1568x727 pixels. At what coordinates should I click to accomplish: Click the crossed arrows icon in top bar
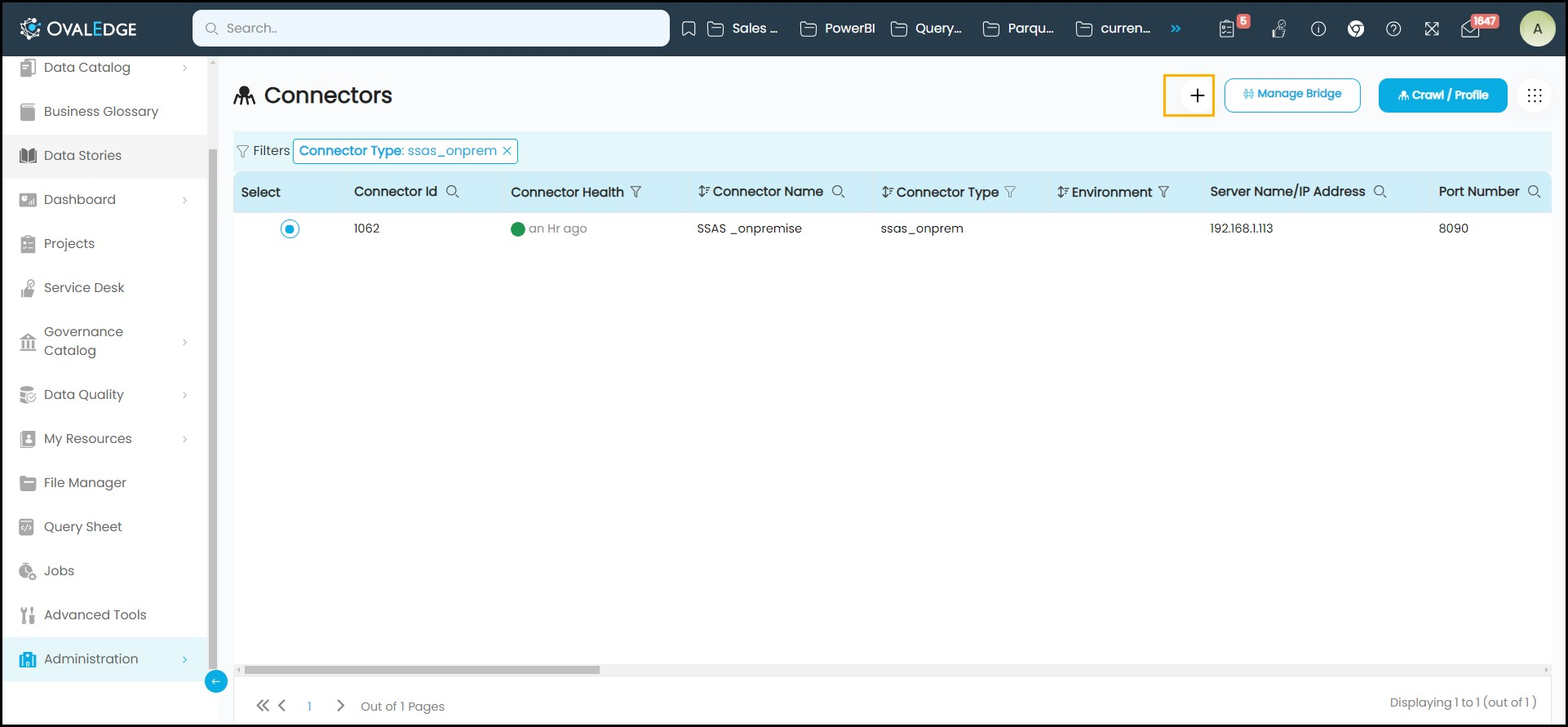(x=1432, y=29)
